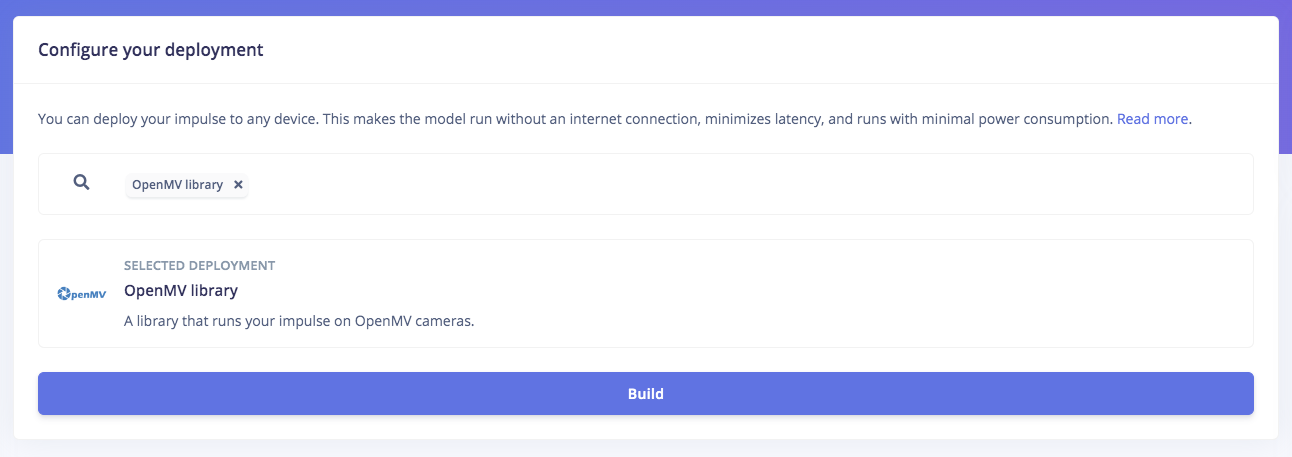Click the OpenMV logo icon

[82, 294]
